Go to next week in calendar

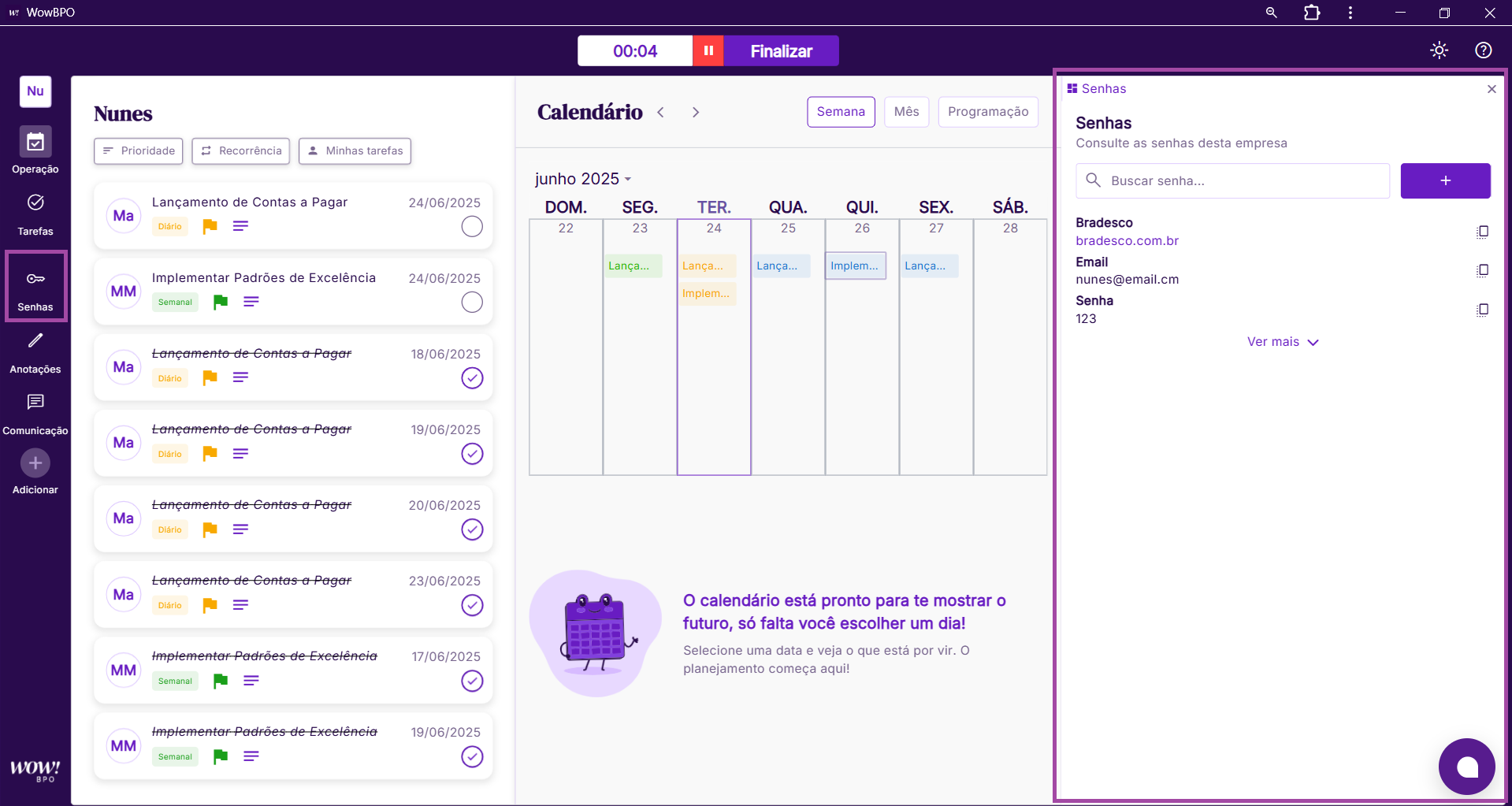[695, 113]
